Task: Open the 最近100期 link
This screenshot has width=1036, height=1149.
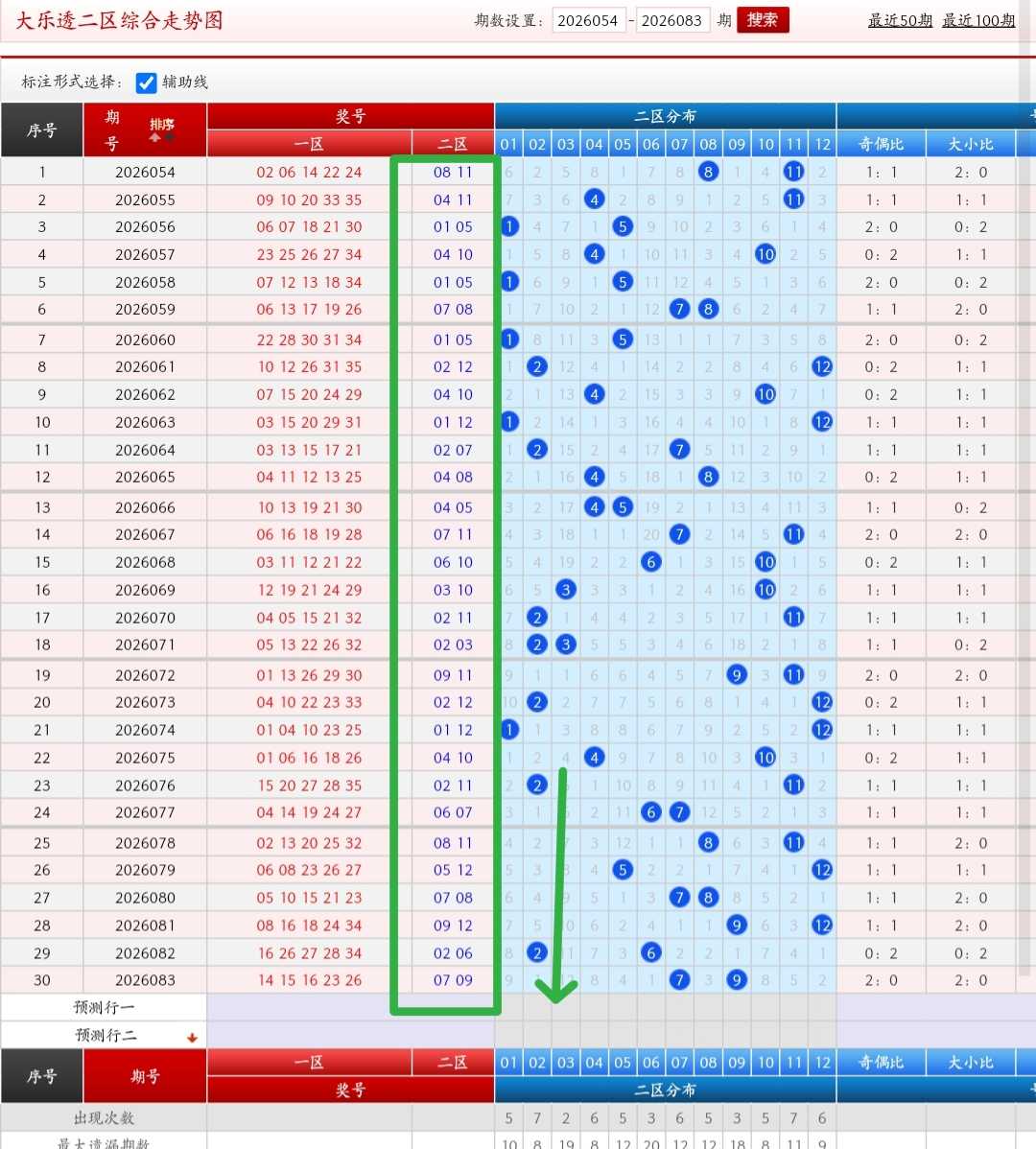Action: (x=978, y=20)
